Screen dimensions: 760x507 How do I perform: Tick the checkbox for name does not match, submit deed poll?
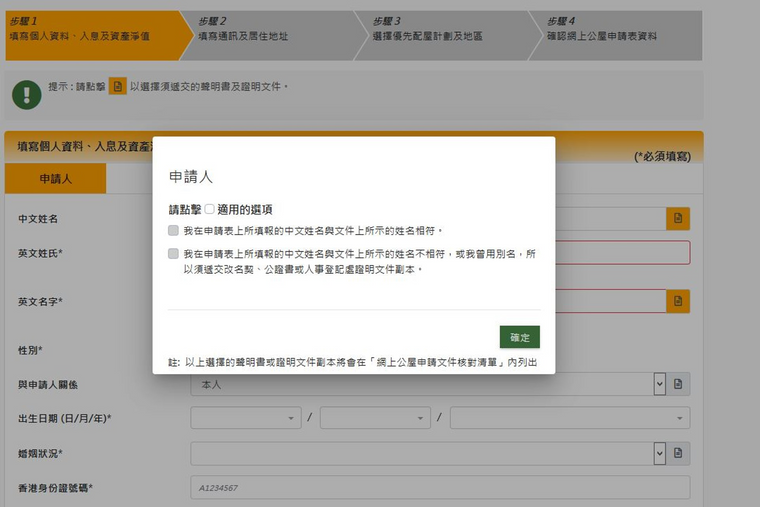click(173, 254)
